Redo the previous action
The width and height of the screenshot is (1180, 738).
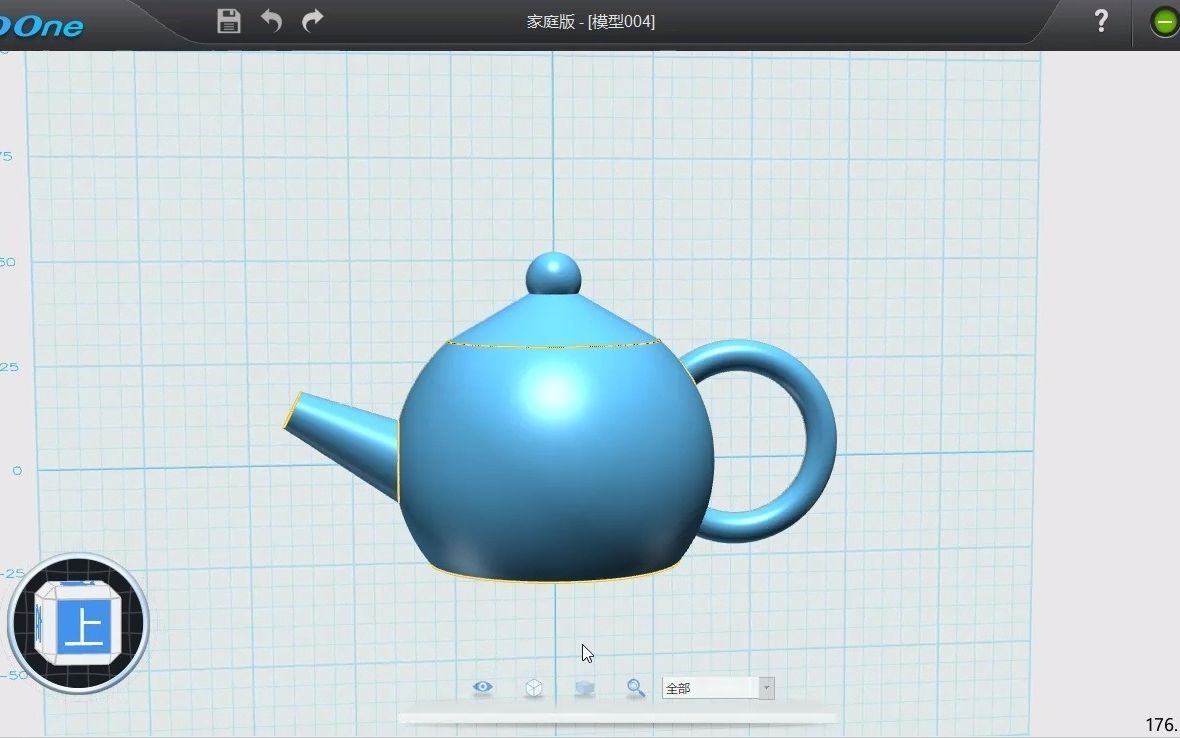coord(312,20)
